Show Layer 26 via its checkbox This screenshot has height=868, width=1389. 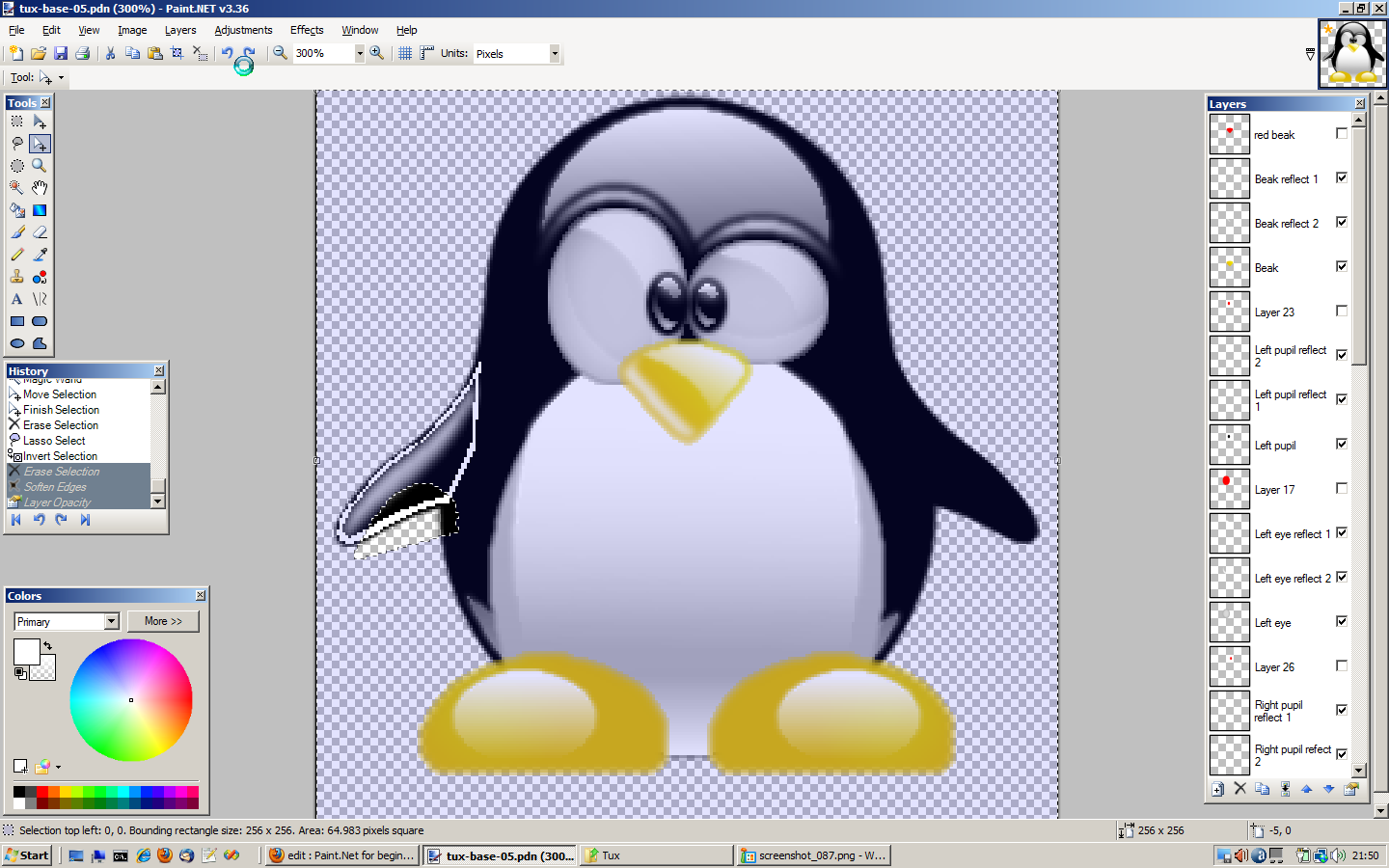1342,665
